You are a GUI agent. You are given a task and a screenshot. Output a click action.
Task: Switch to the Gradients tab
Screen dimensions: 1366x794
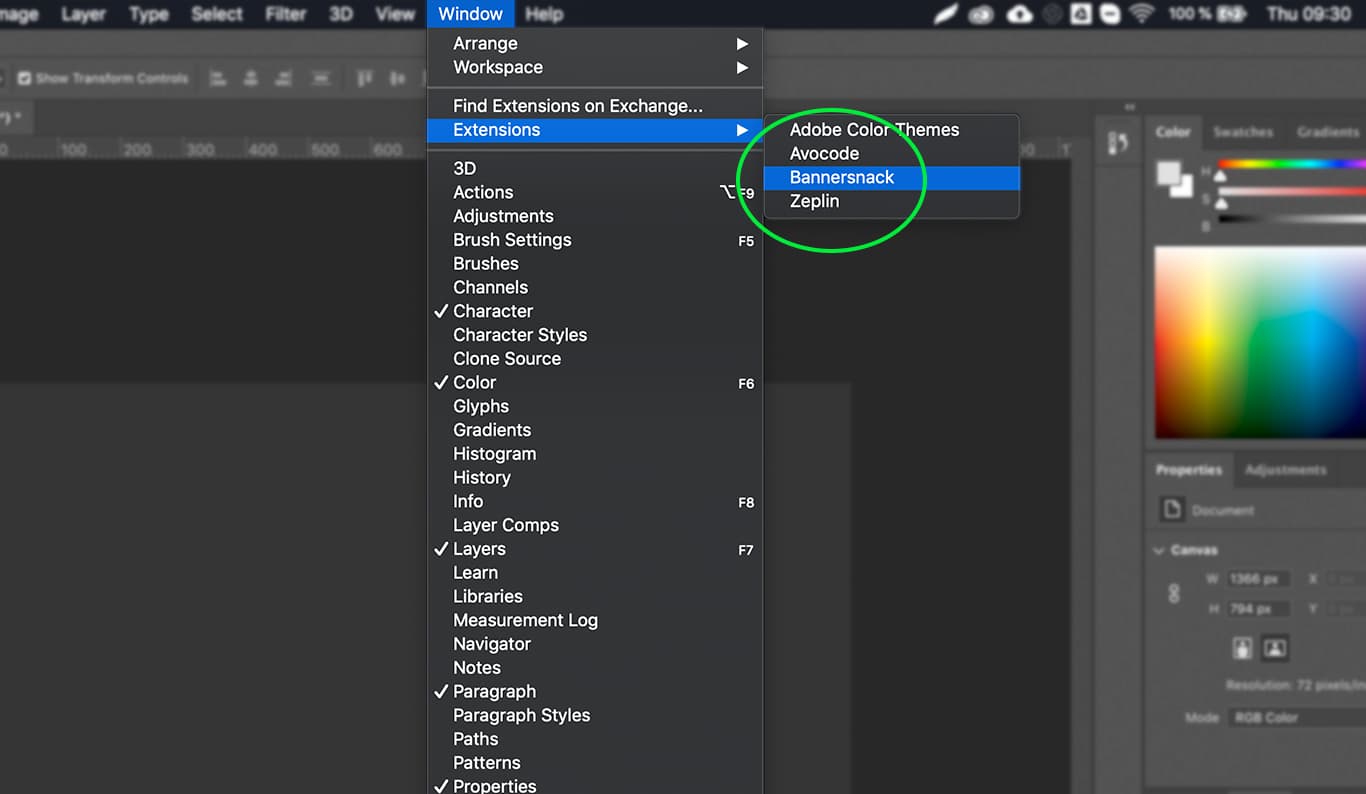[1328, 132]
